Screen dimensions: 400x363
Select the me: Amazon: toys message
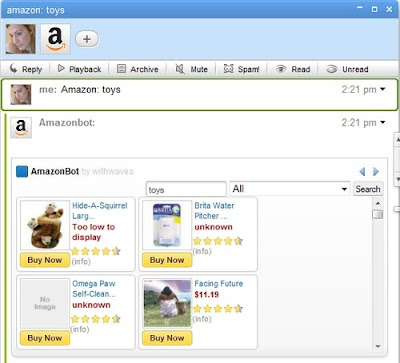click(199, 95)
